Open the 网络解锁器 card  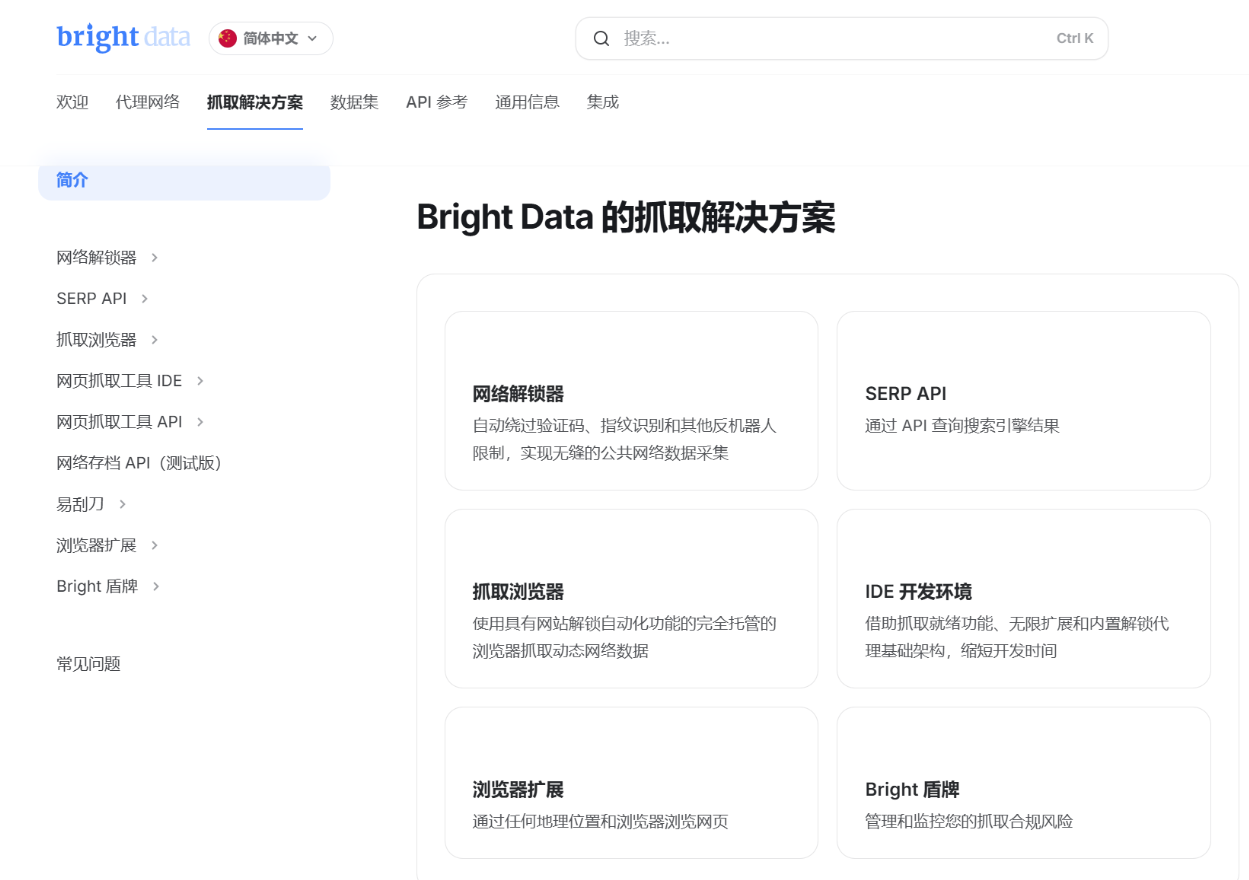[631, 401]
